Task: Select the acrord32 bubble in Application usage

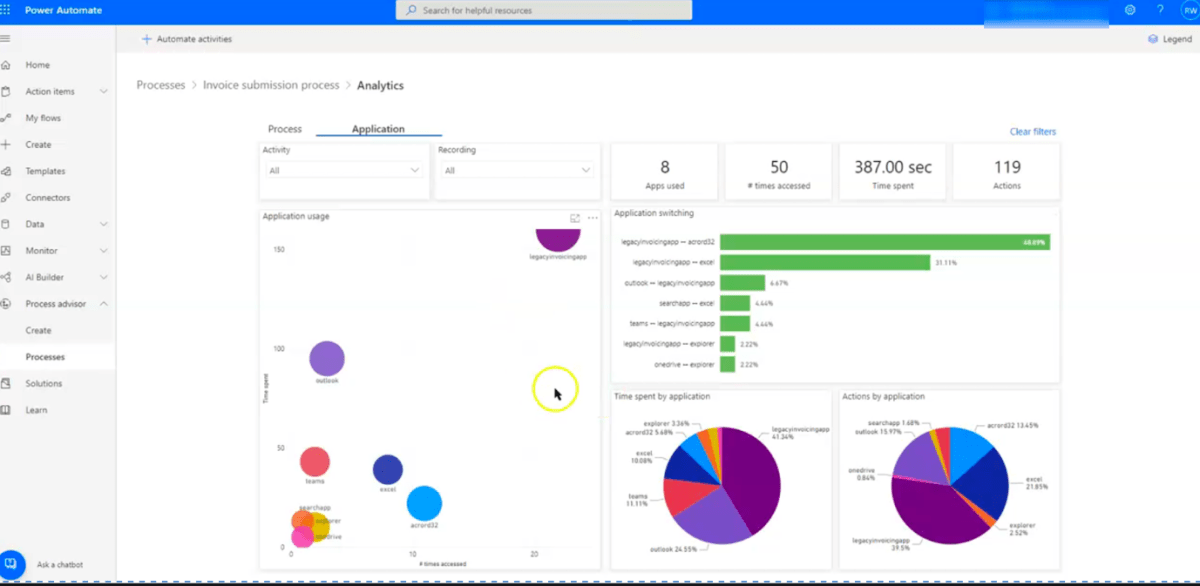Action: [424, 503]
